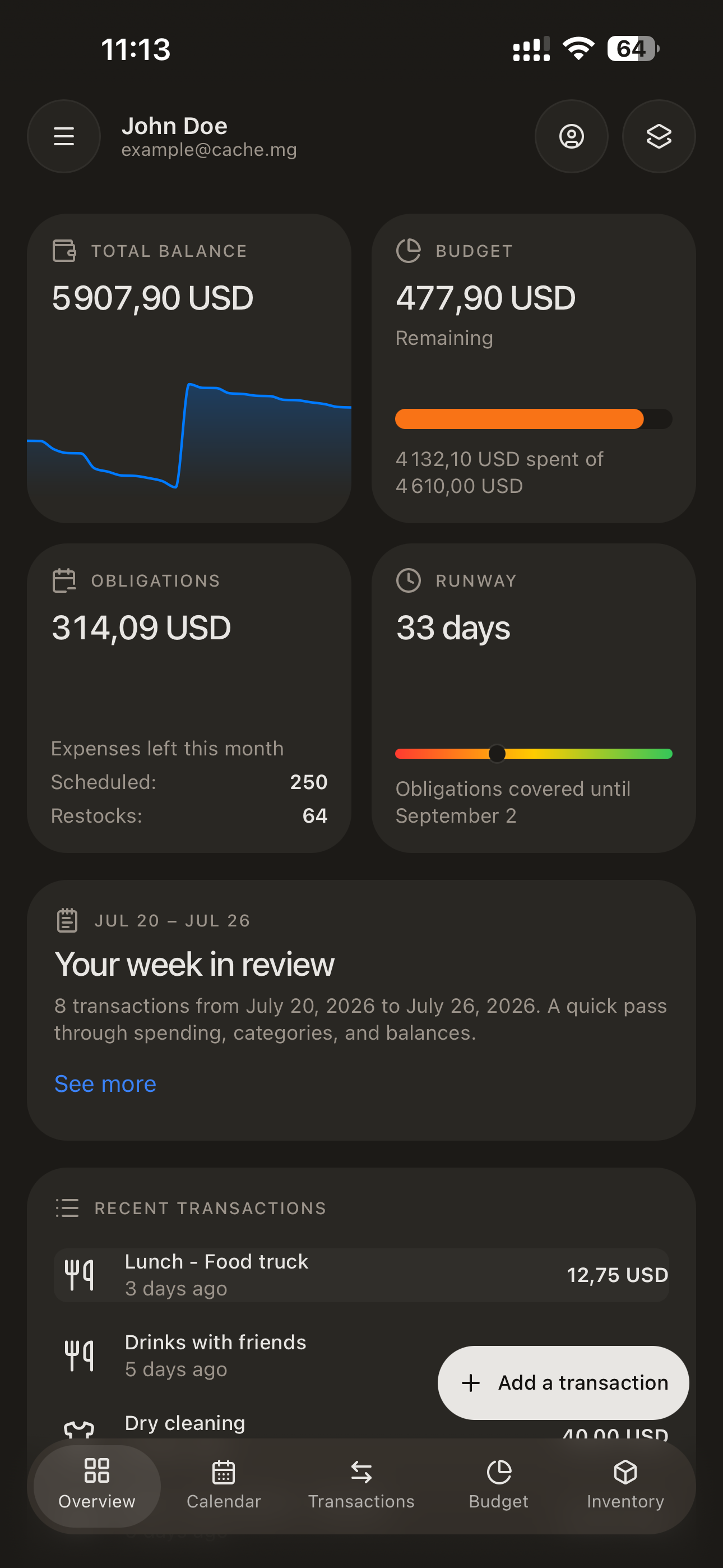Open the layers stack icon button

tap(659, 136)
